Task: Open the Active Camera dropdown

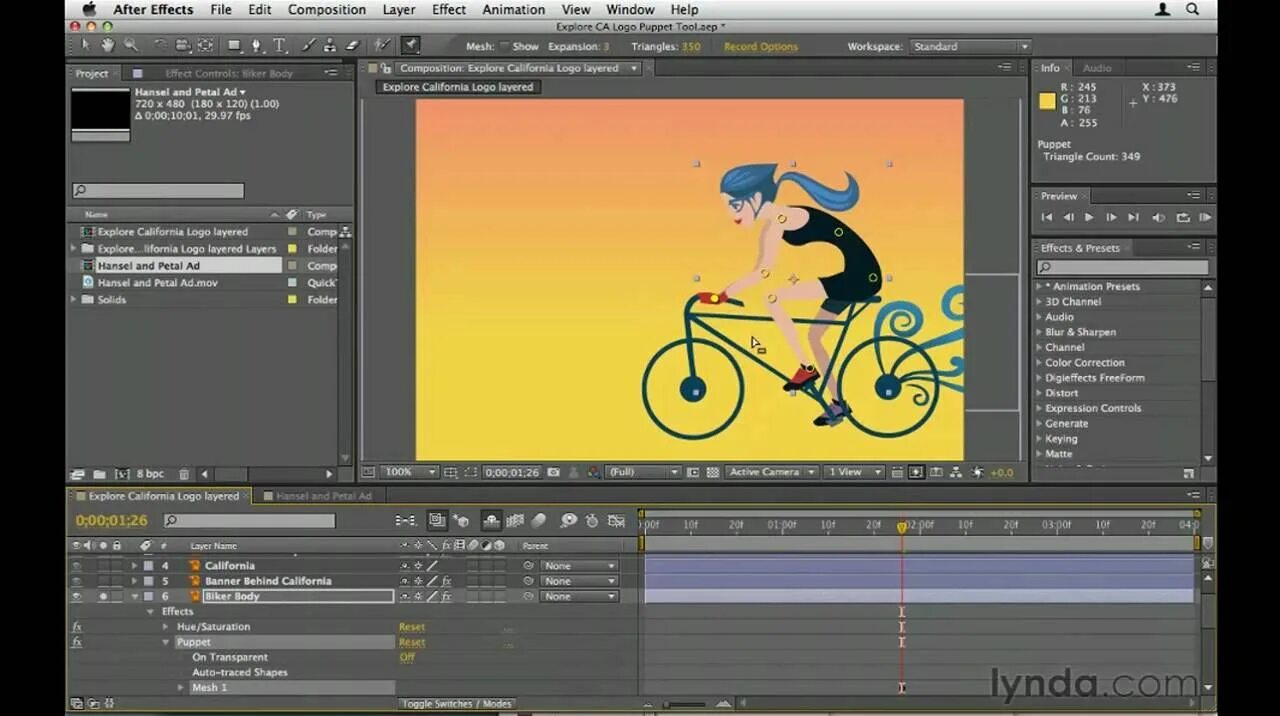Action: point(770,472)
